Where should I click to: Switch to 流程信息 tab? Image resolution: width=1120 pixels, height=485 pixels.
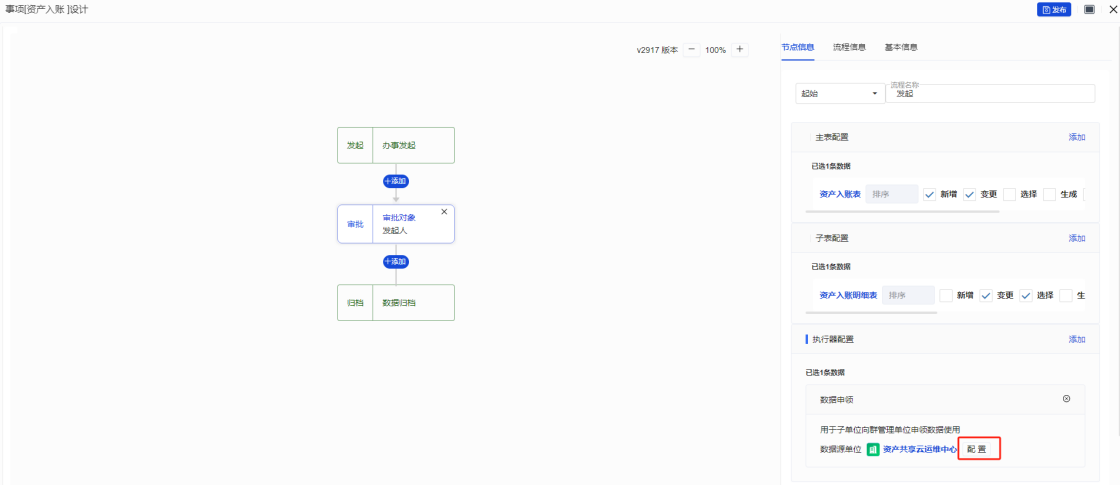(x=849, y=47)
